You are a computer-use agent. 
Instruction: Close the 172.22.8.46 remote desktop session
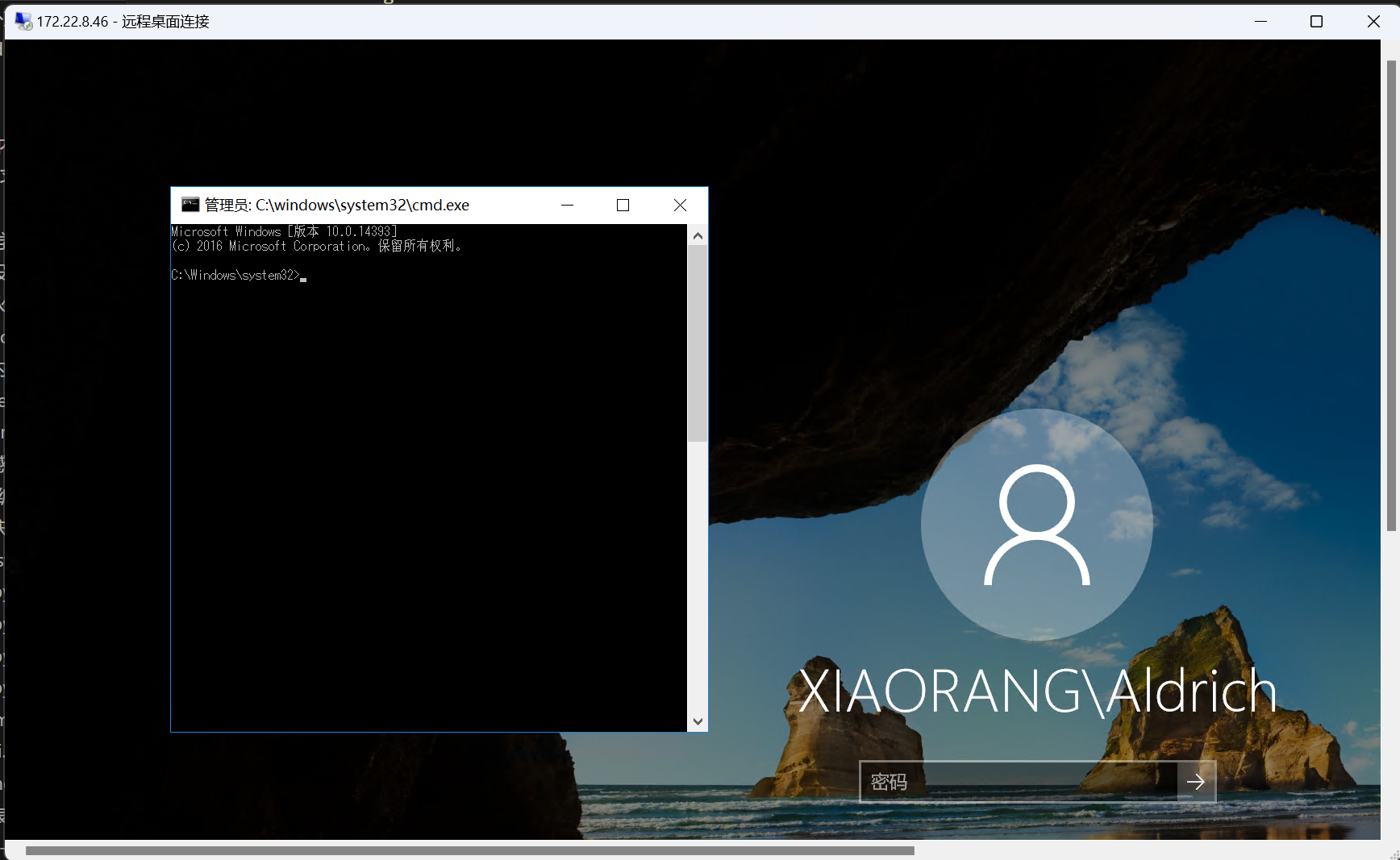click(x=1373, y=21)
